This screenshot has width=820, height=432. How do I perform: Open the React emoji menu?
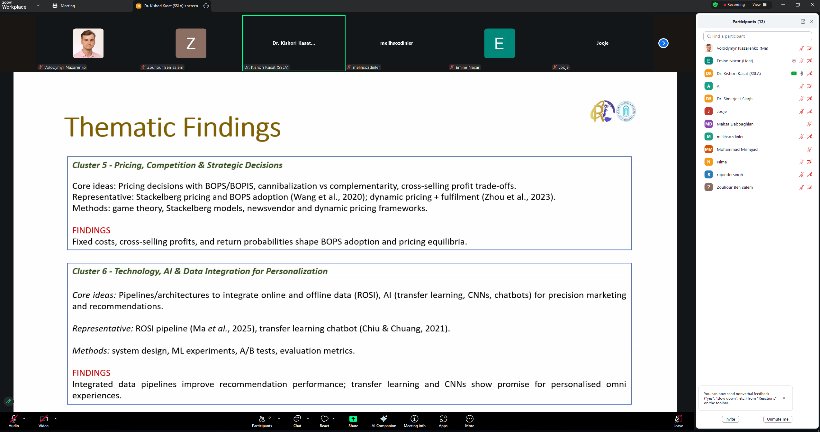[325, 421]
